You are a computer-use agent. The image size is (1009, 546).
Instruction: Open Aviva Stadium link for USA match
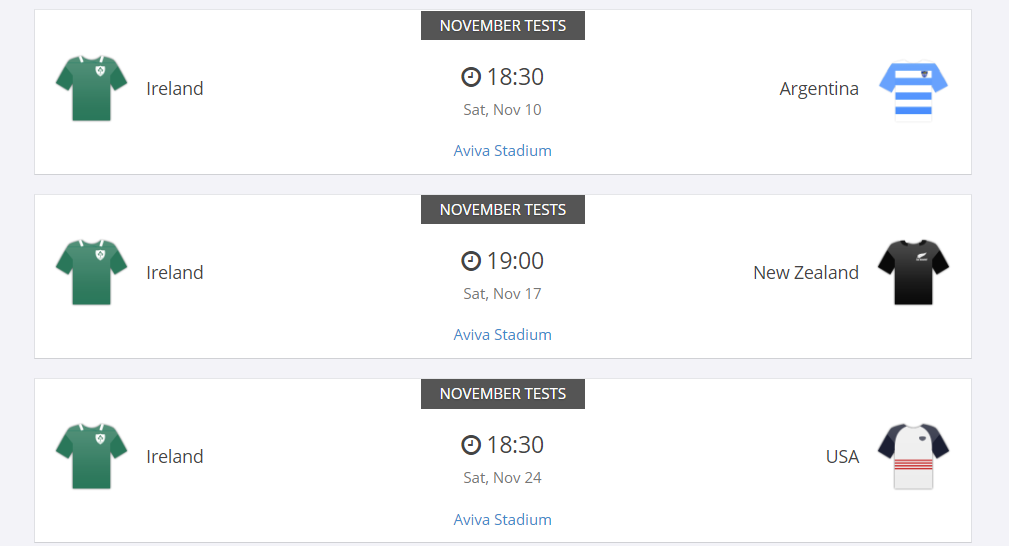click(502, 520)
